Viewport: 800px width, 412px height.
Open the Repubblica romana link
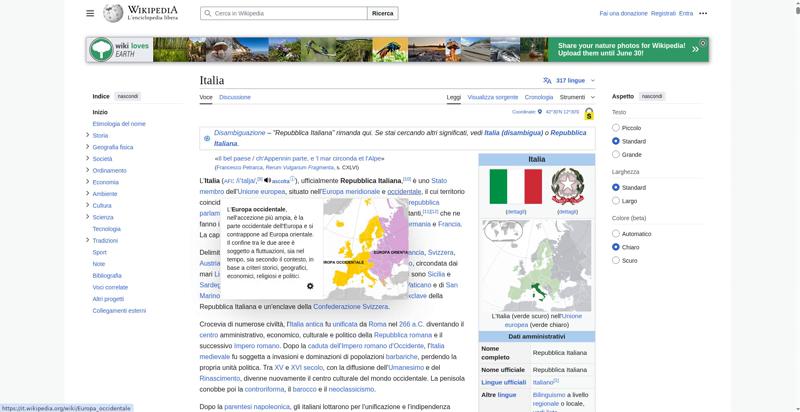(x=403, y=335)
